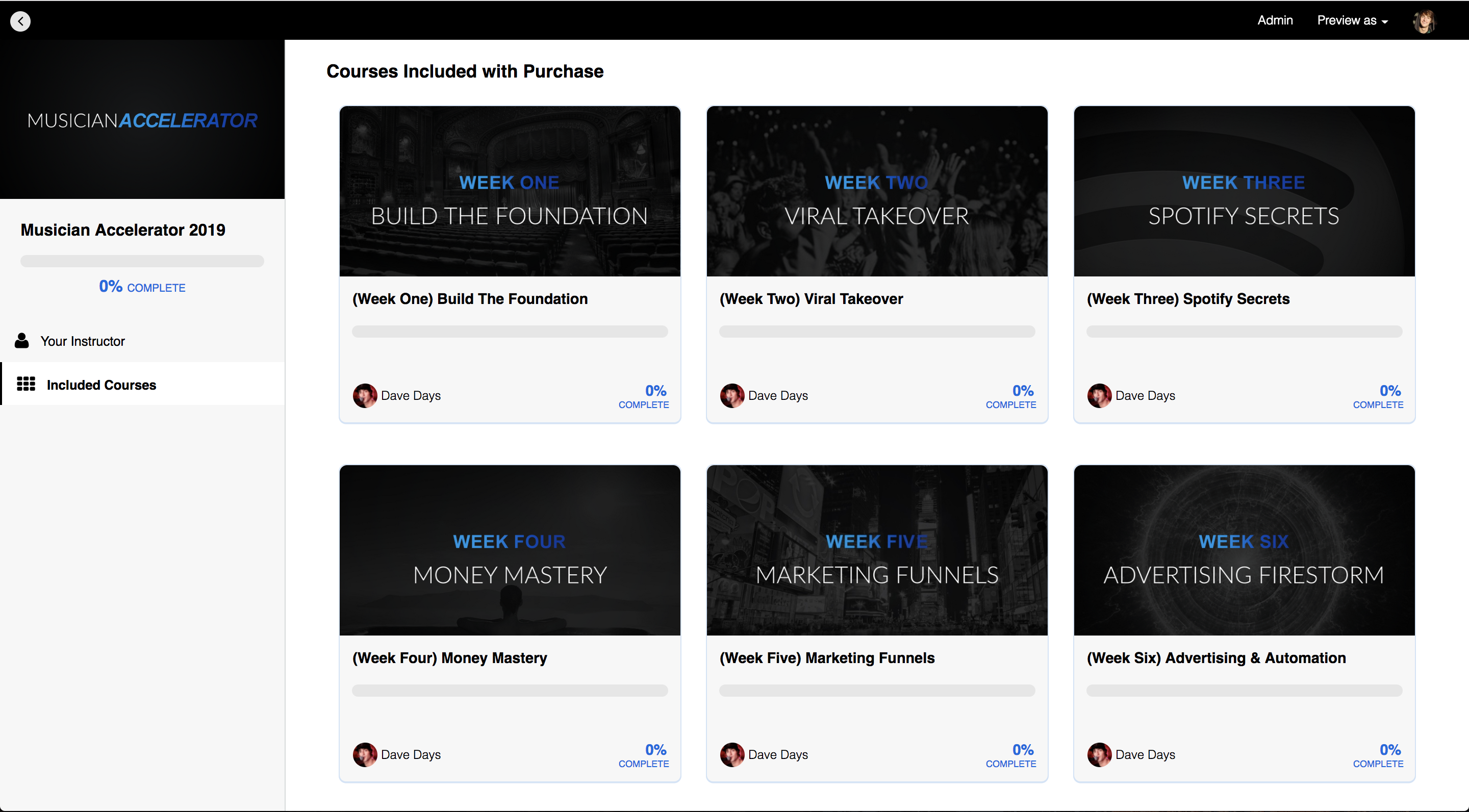1469x812 pixels.
Task: Click Courses Included with Purchase heading
Action: 465,71
